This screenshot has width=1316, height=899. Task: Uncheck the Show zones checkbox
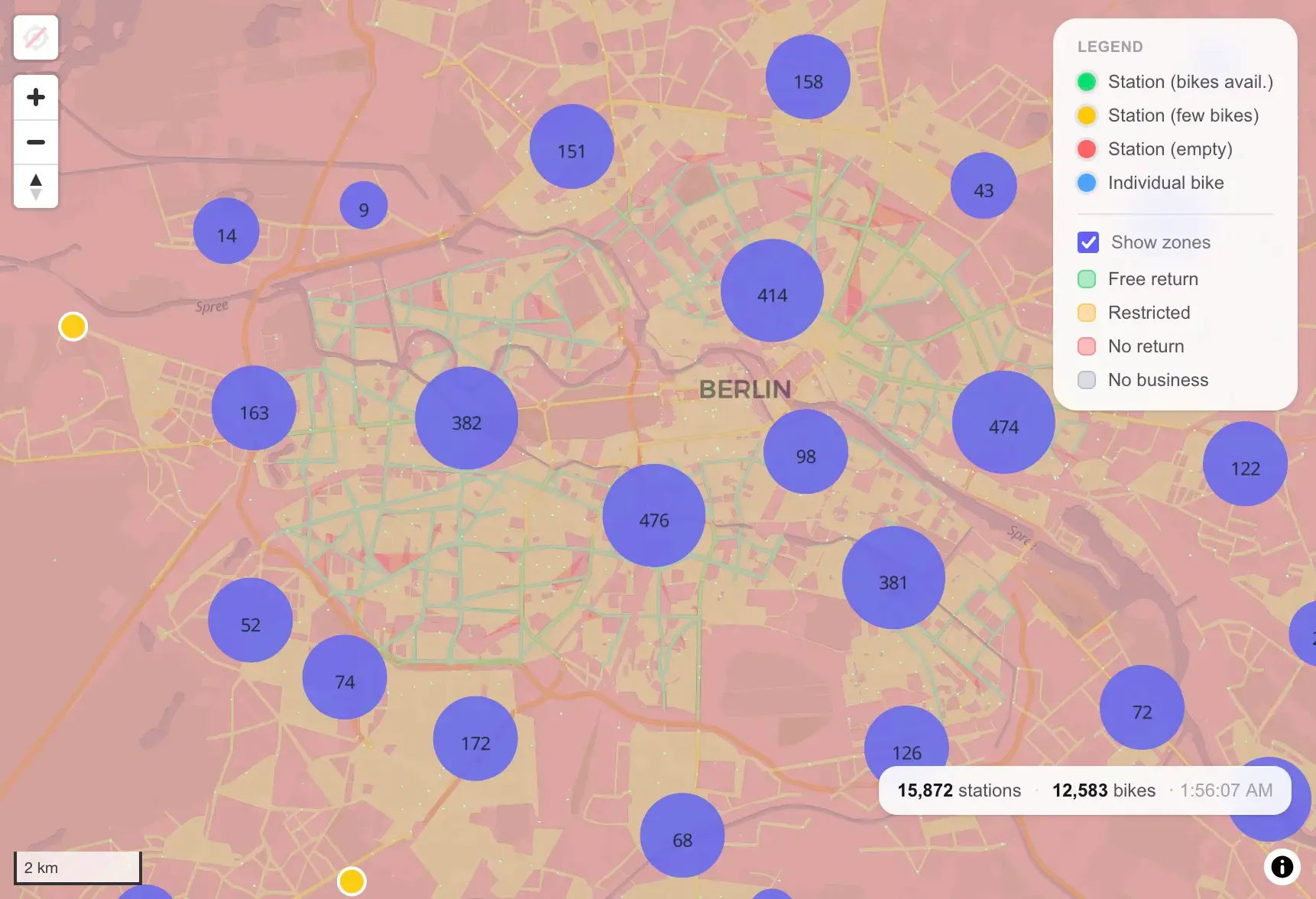tap(1088, 242)
